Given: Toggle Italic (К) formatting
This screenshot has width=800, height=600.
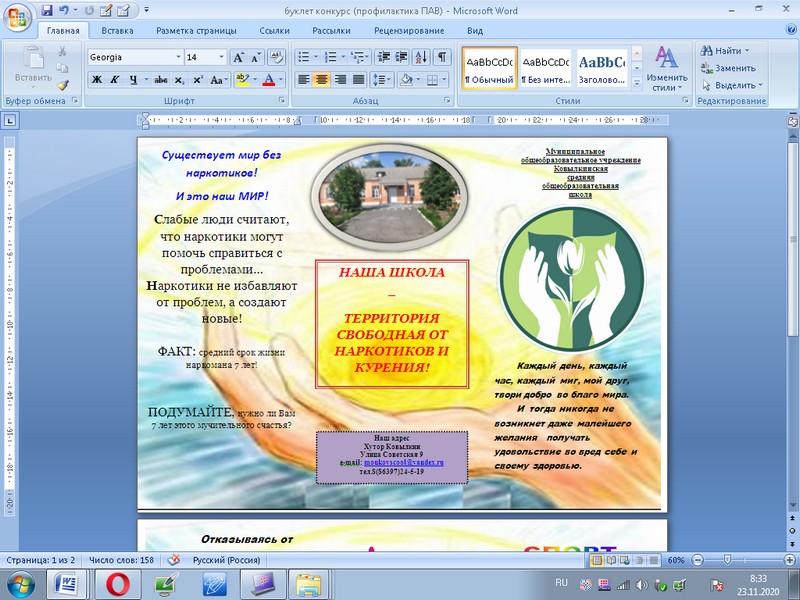Looking at the screenshot, I should tap(115, 79).
